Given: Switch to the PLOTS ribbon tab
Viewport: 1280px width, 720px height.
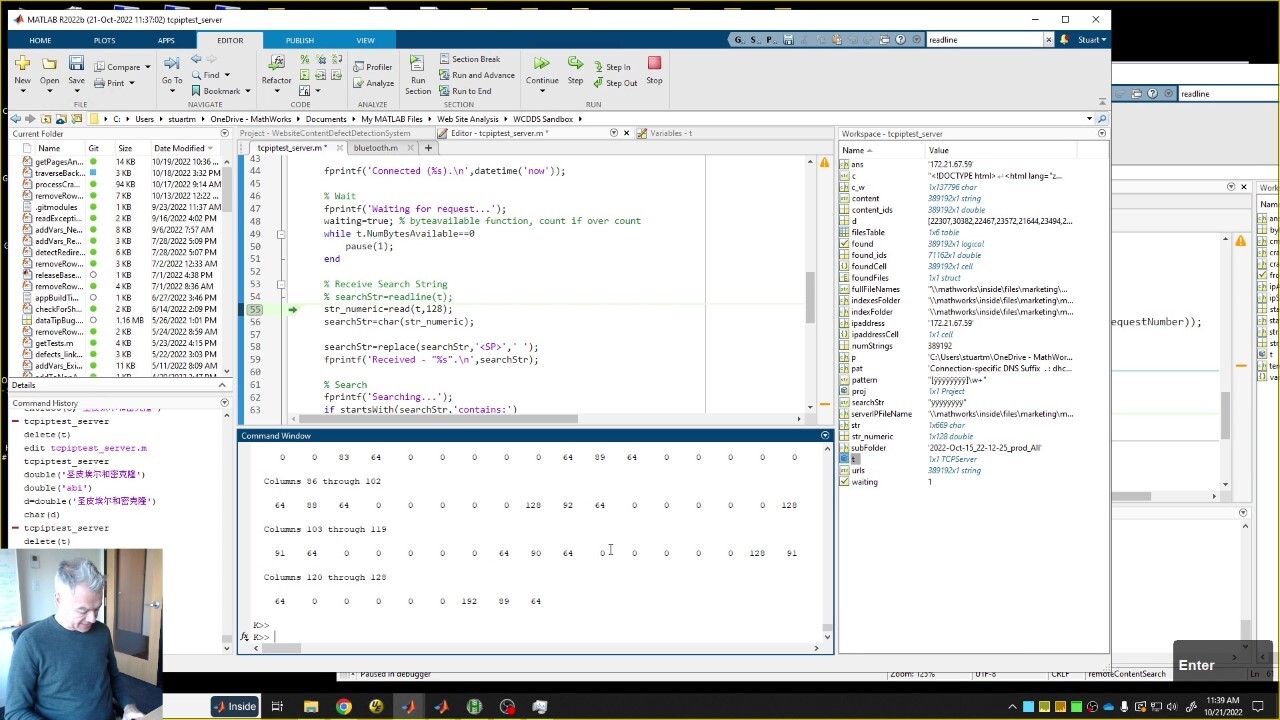Looking at the screenshot, I should click(104, 40).
